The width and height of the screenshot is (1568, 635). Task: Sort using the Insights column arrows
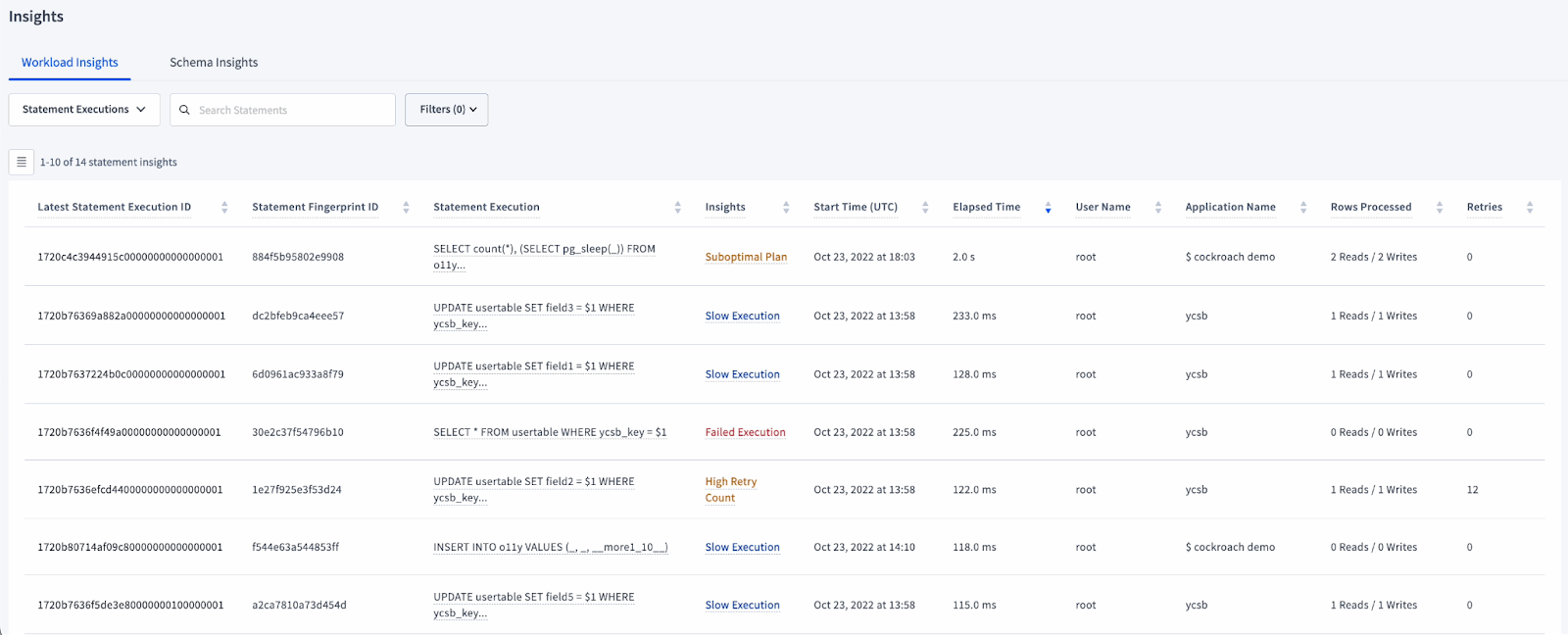pos(786,207)
